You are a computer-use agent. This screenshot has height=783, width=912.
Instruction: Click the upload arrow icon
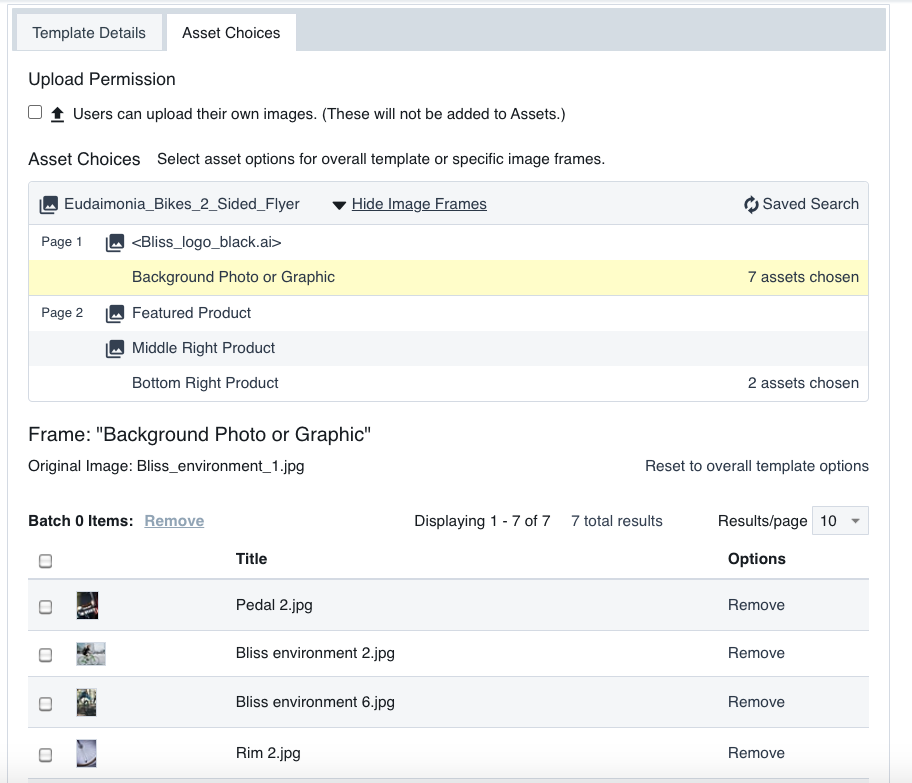coord(57,115)
